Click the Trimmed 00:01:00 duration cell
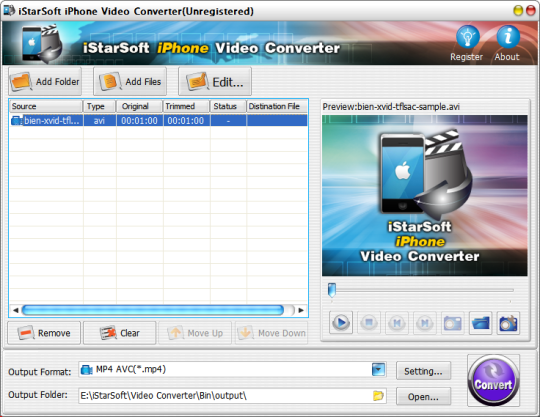 186,121
